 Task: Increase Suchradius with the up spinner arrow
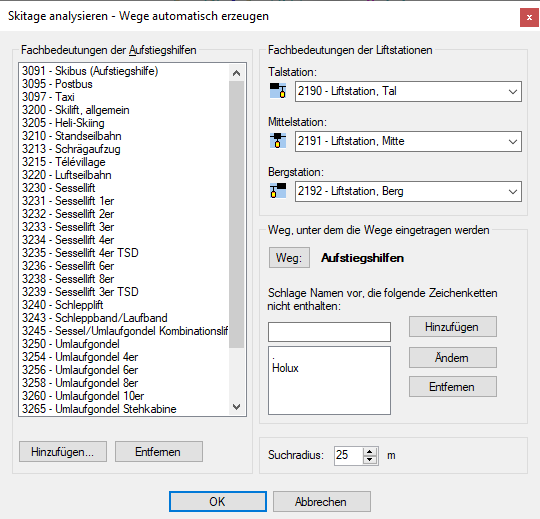pyautogui.click(x=370, y=452)
